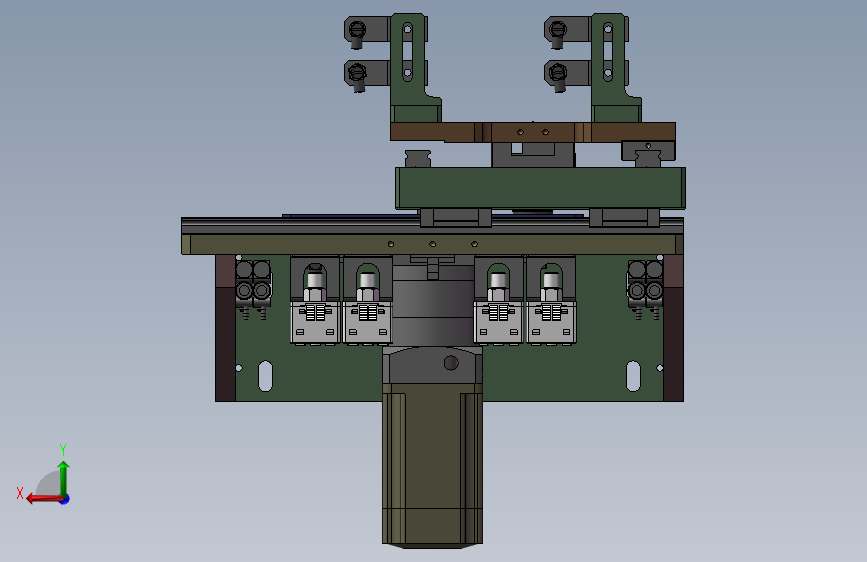Click the red X axis arrow of triad
The image size is (867, 562).
[43, 499]
